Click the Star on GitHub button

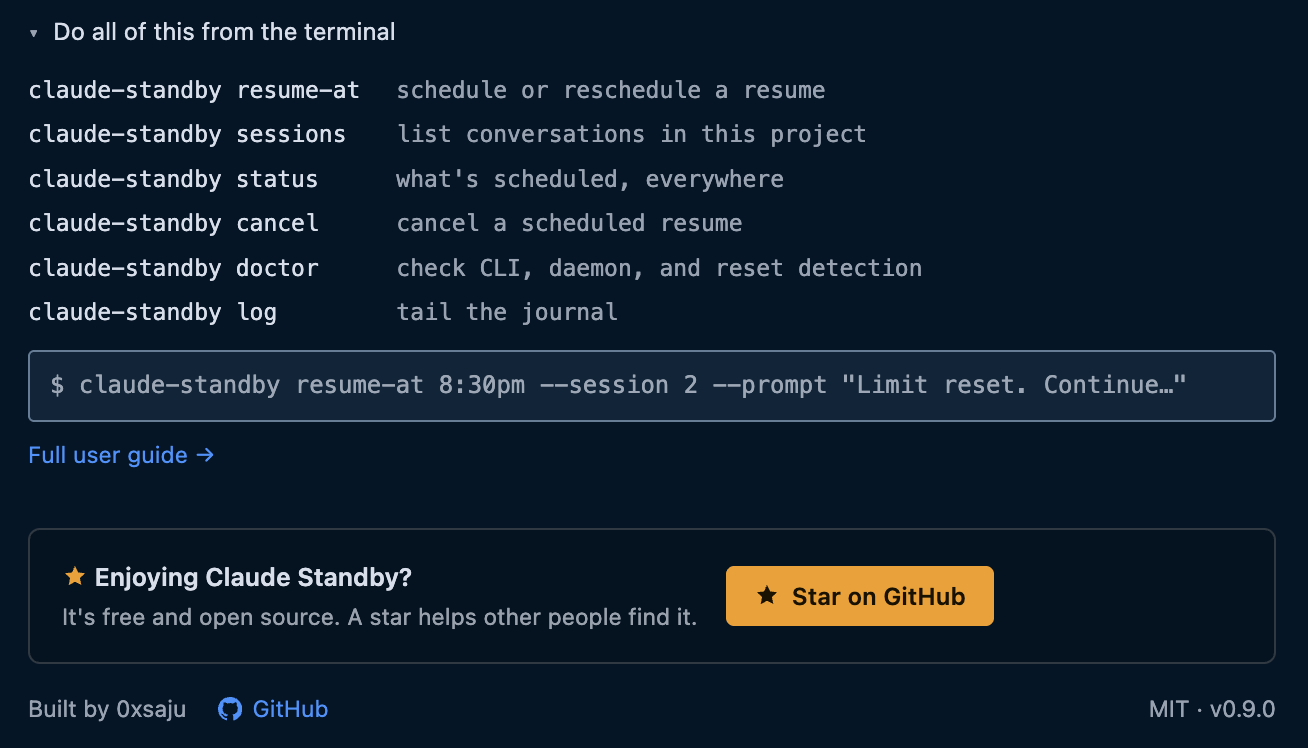(860, 596)
